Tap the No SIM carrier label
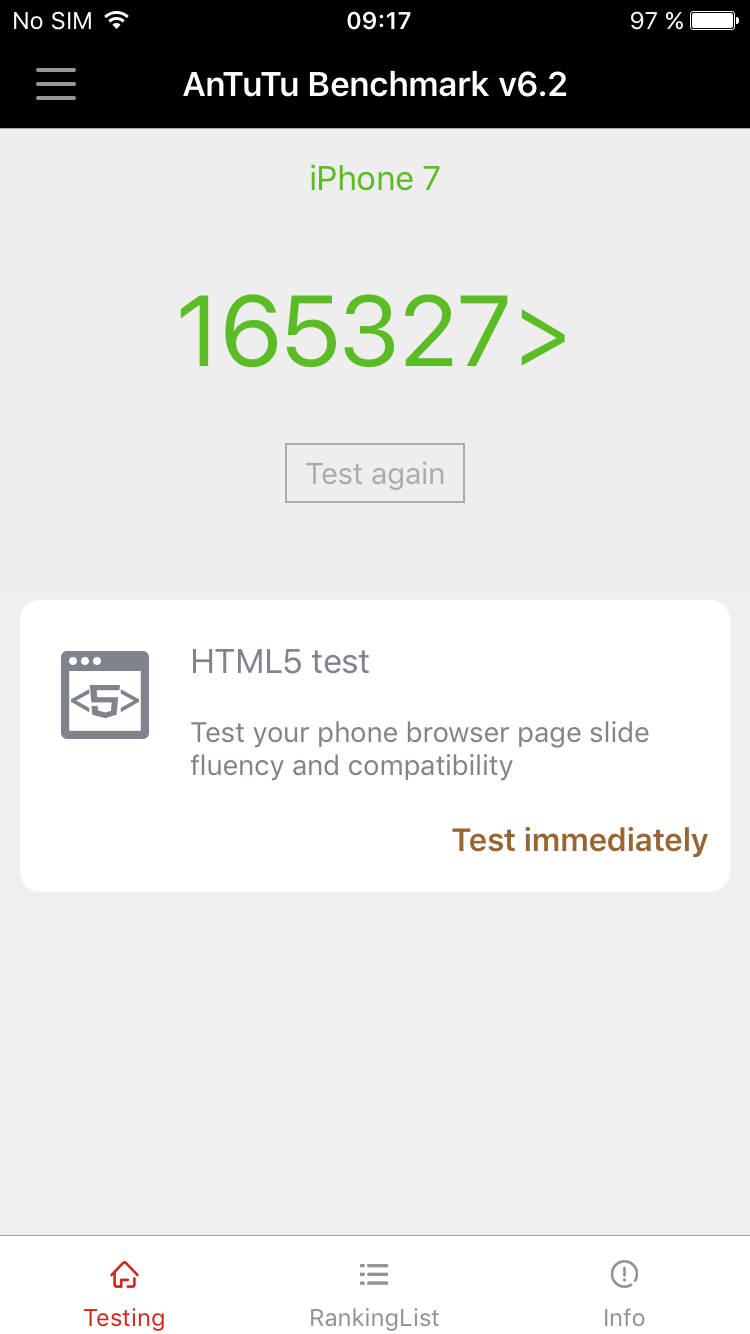750x1334 pixels. coord(52,21)
